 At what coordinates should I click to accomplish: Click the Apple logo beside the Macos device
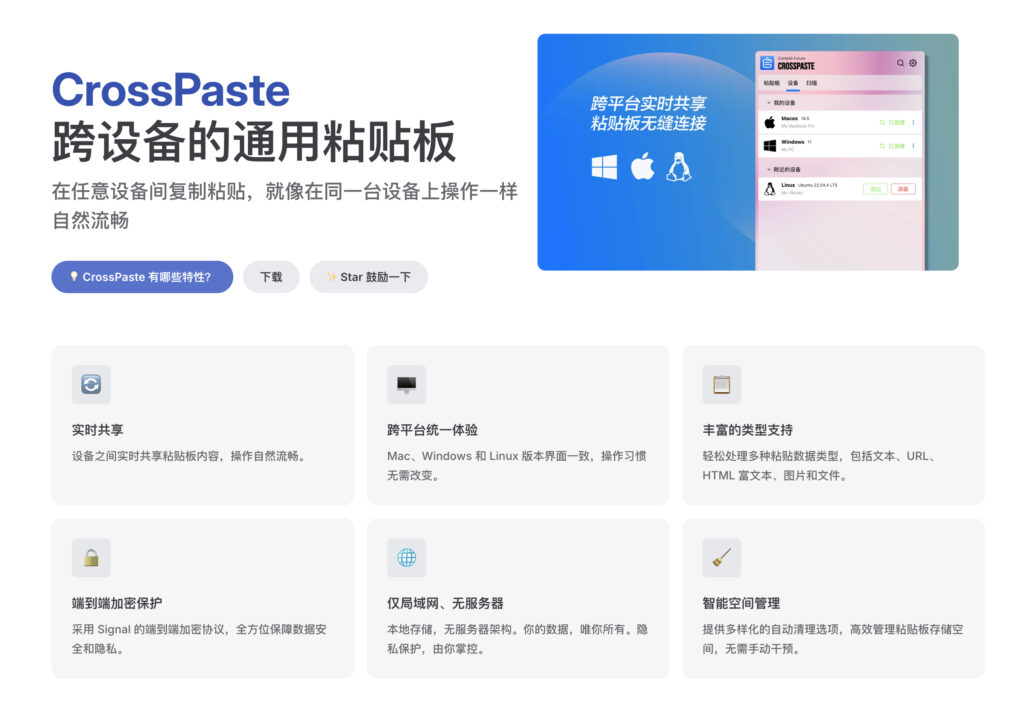pos(770,122)
